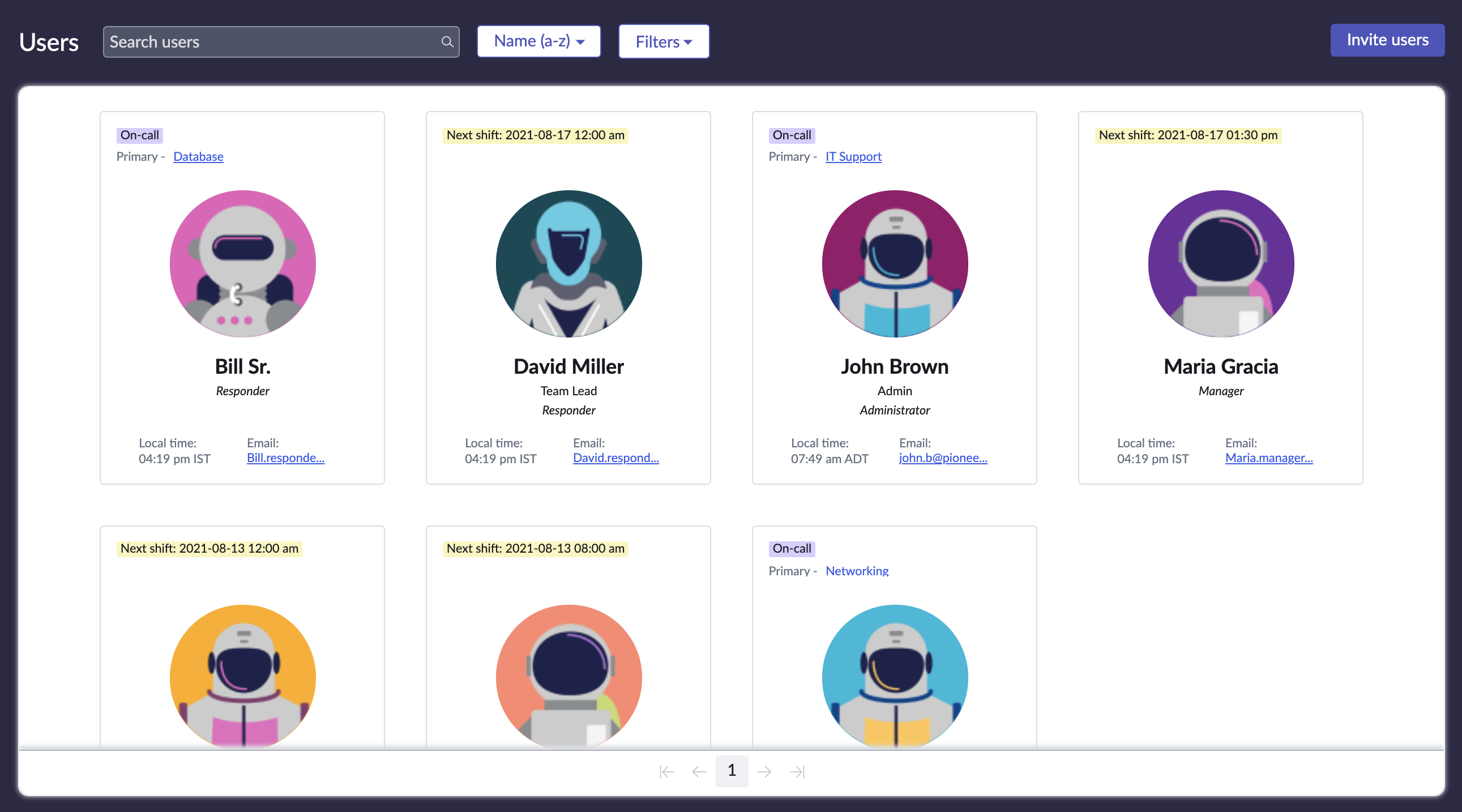
Task: Go to next page arrow
Action: tap(764, 772)
